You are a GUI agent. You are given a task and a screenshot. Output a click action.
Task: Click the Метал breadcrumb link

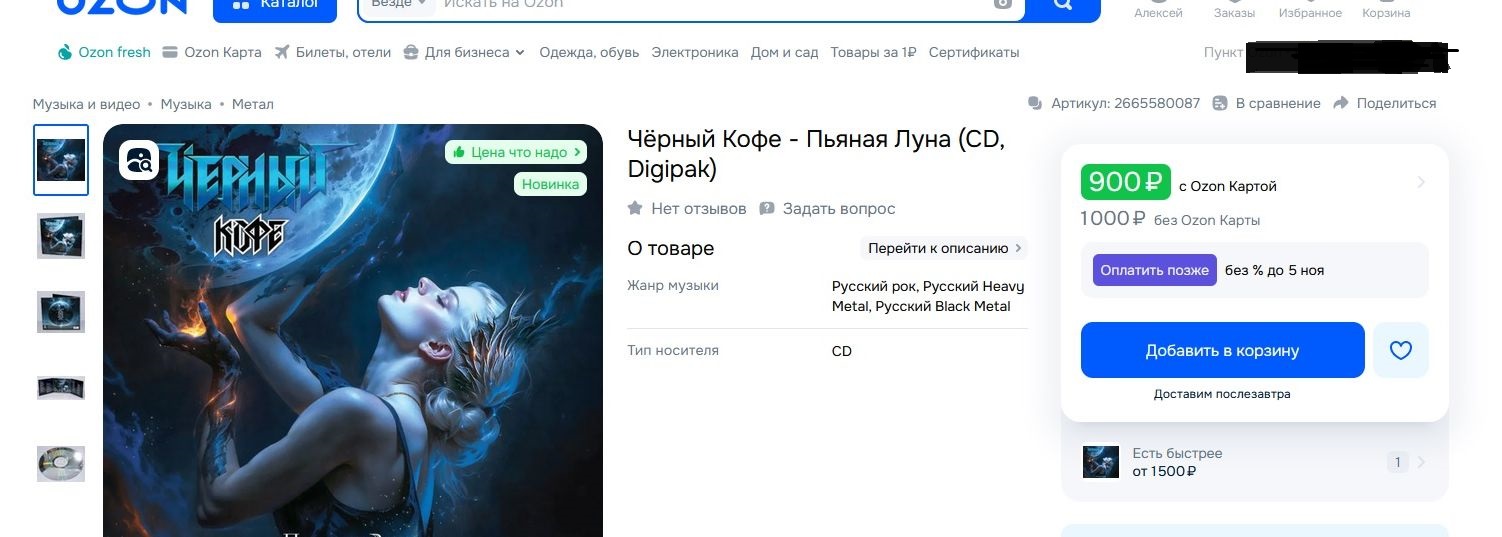click(x=252, y=104)
